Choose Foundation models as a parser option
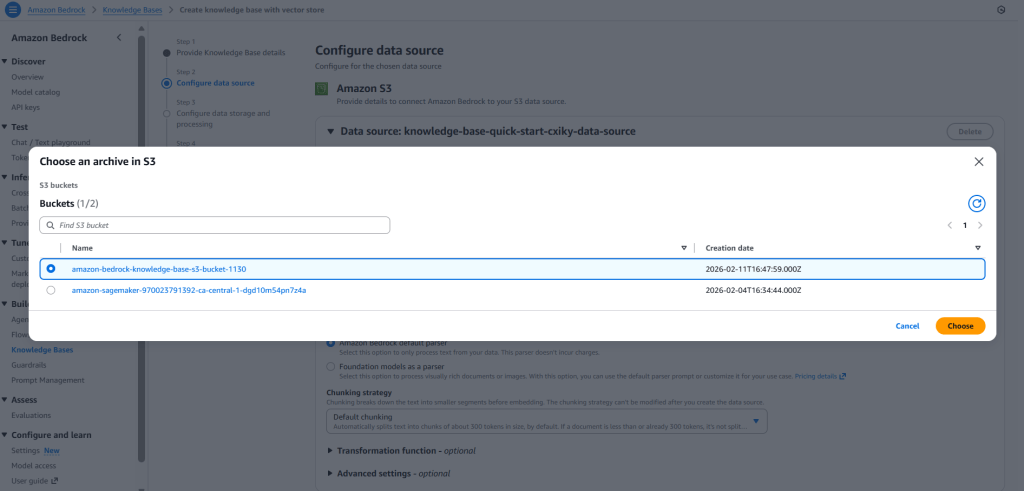Image resolution: width=1024 pixels, height=491 pixels. click(331, 365)
